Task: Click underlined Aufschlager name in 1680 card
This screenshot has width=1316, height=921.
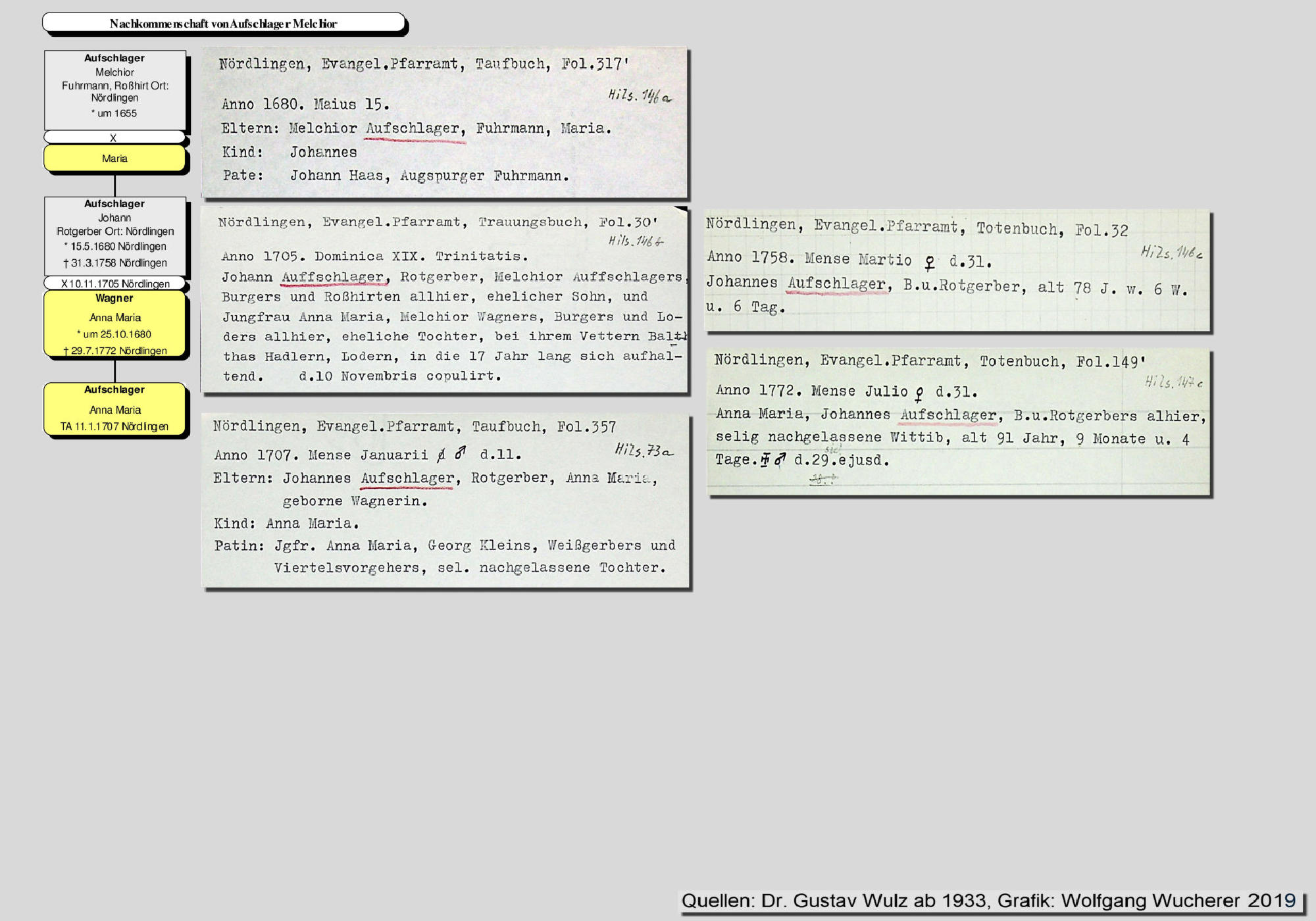Action: click(415, 129)
